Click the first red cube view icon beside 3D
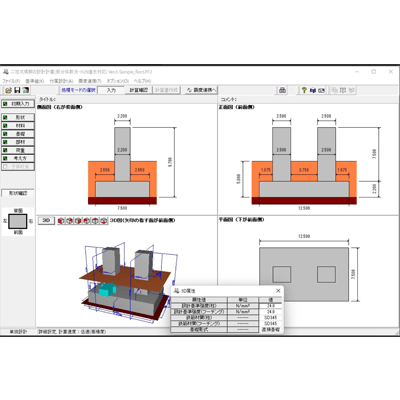The height and width of the screenshot is (400, 400). (x=61, y=221)
